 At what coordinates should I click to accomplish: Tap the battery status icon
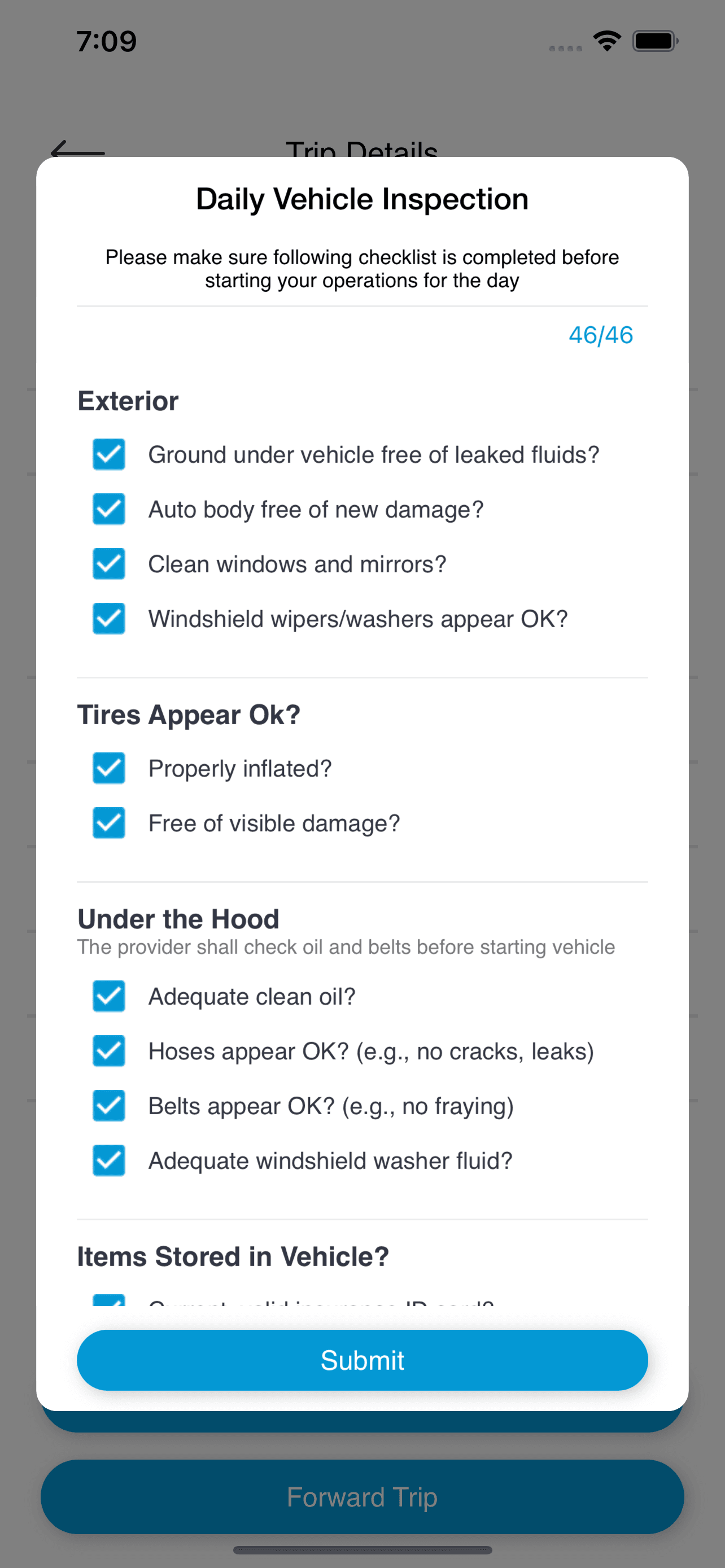[654, 41]
